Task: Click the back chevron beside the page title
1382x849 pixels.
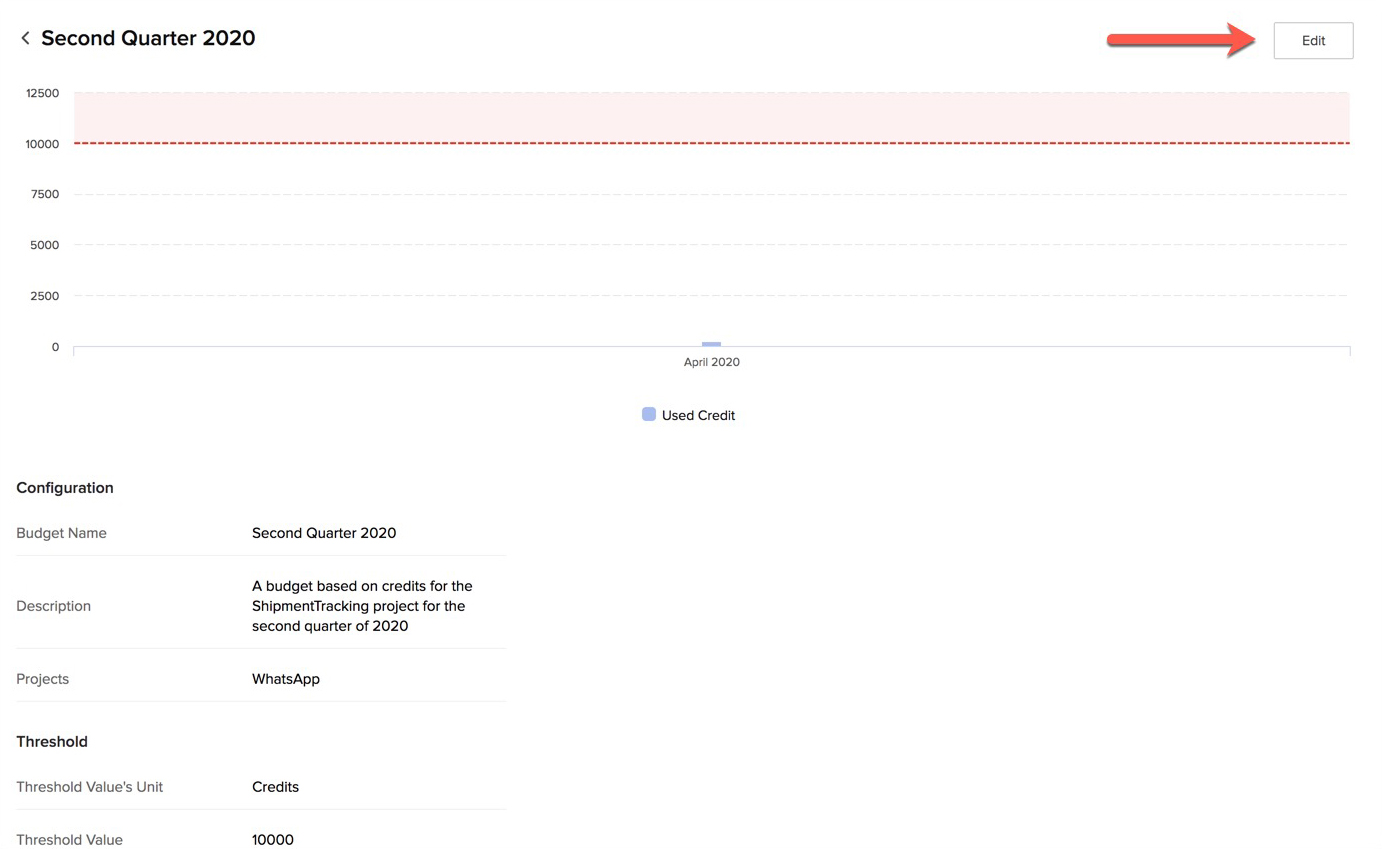Action: (x=24, y=37)
